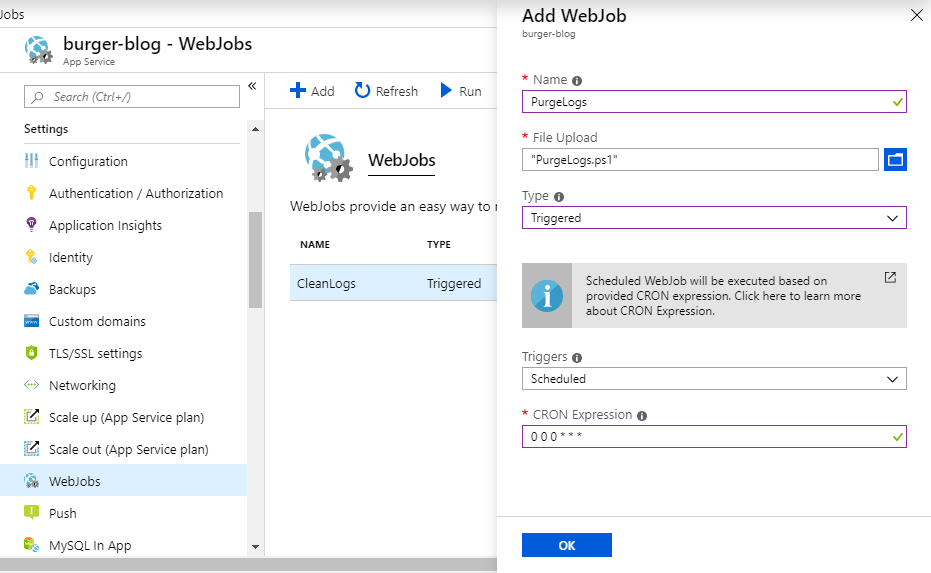
Task: Open the Triggers dropdown set to Scheduled
Action: 714,379
